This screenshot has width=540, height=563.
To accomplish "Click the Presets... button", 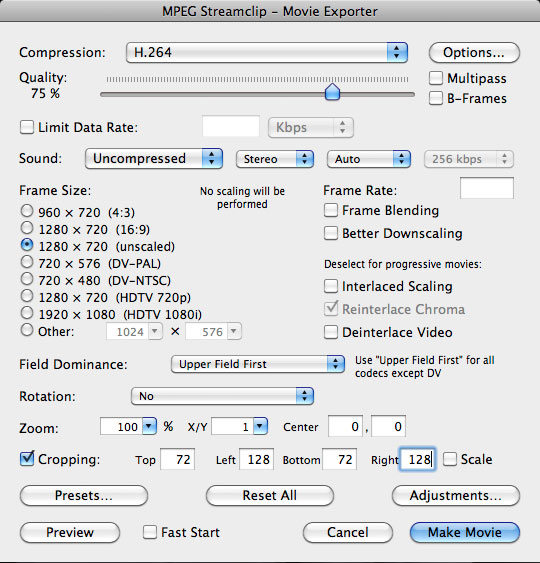I will (84, 495).
